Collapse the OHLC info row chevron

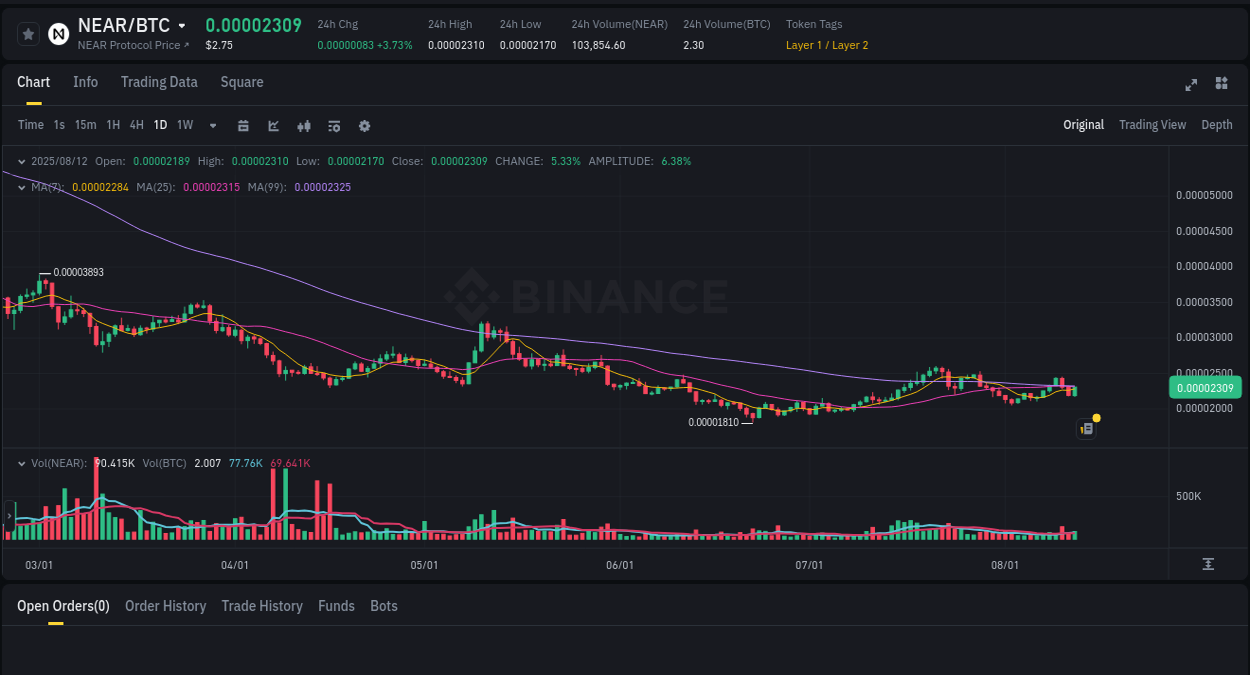pos(21,160)
